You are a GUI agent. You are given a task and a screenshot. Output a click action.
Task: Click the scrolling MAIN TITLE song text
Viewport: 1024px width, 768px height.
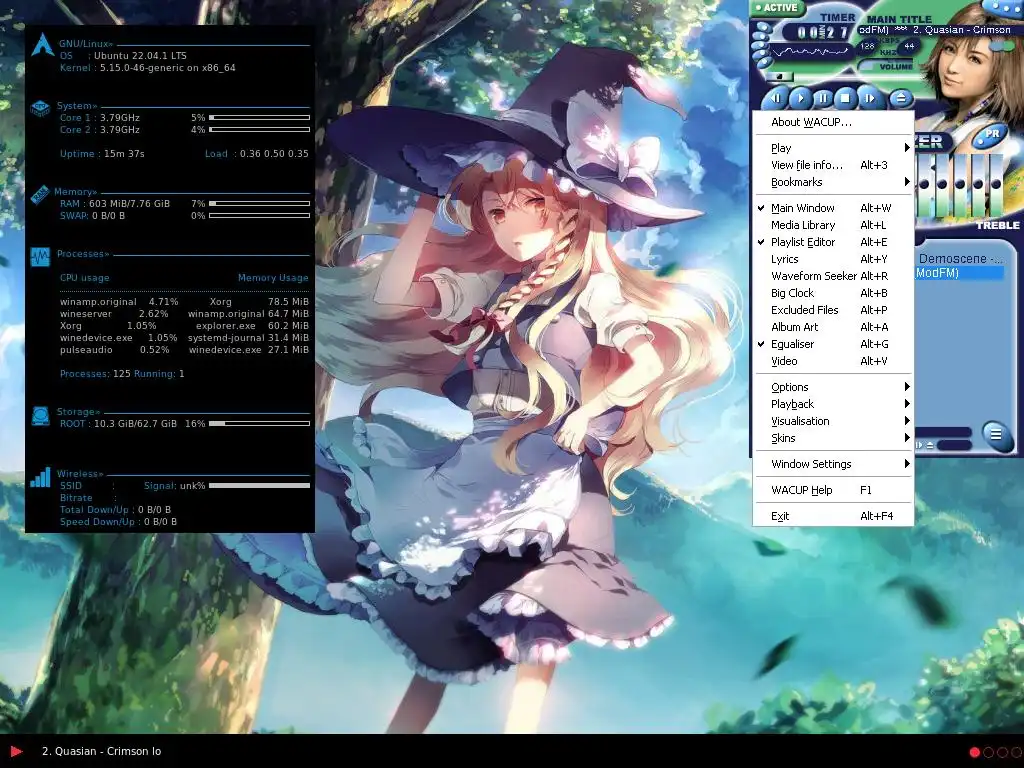935,30
